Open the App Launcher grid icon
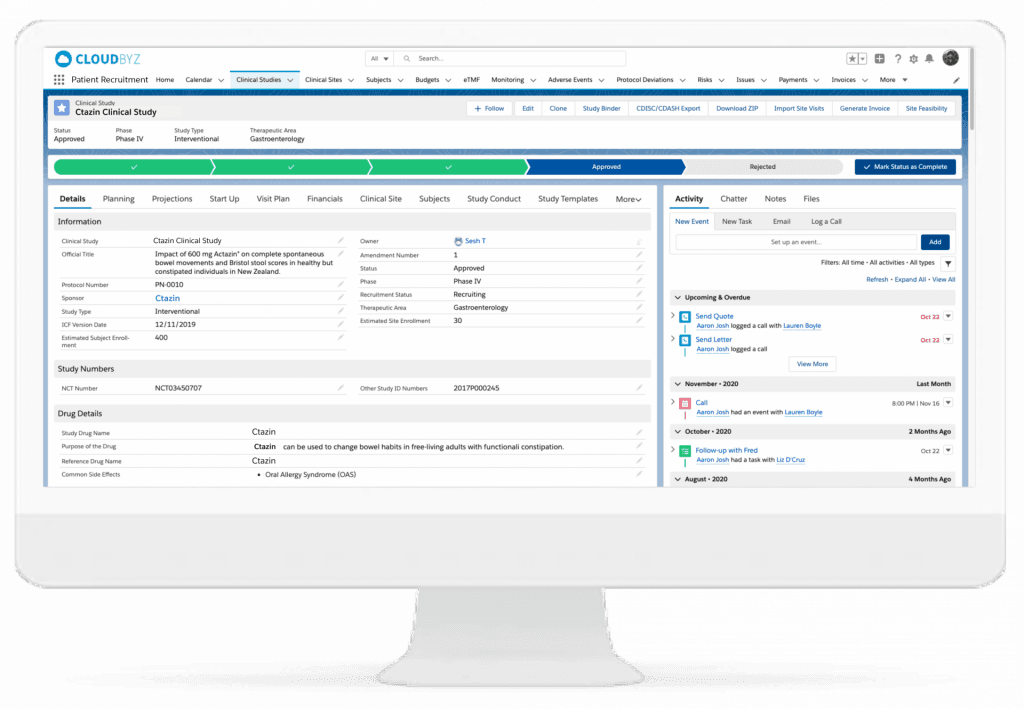Viewport: 1024px width, 709px height. pyautogui.click(x=59, y=80)
